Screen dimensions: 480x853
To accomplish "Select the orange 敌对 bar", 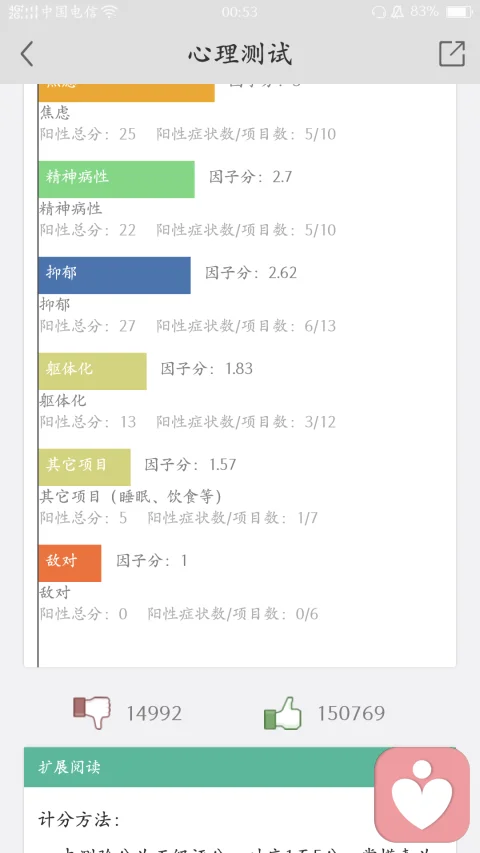I will (x=70, y=563).
